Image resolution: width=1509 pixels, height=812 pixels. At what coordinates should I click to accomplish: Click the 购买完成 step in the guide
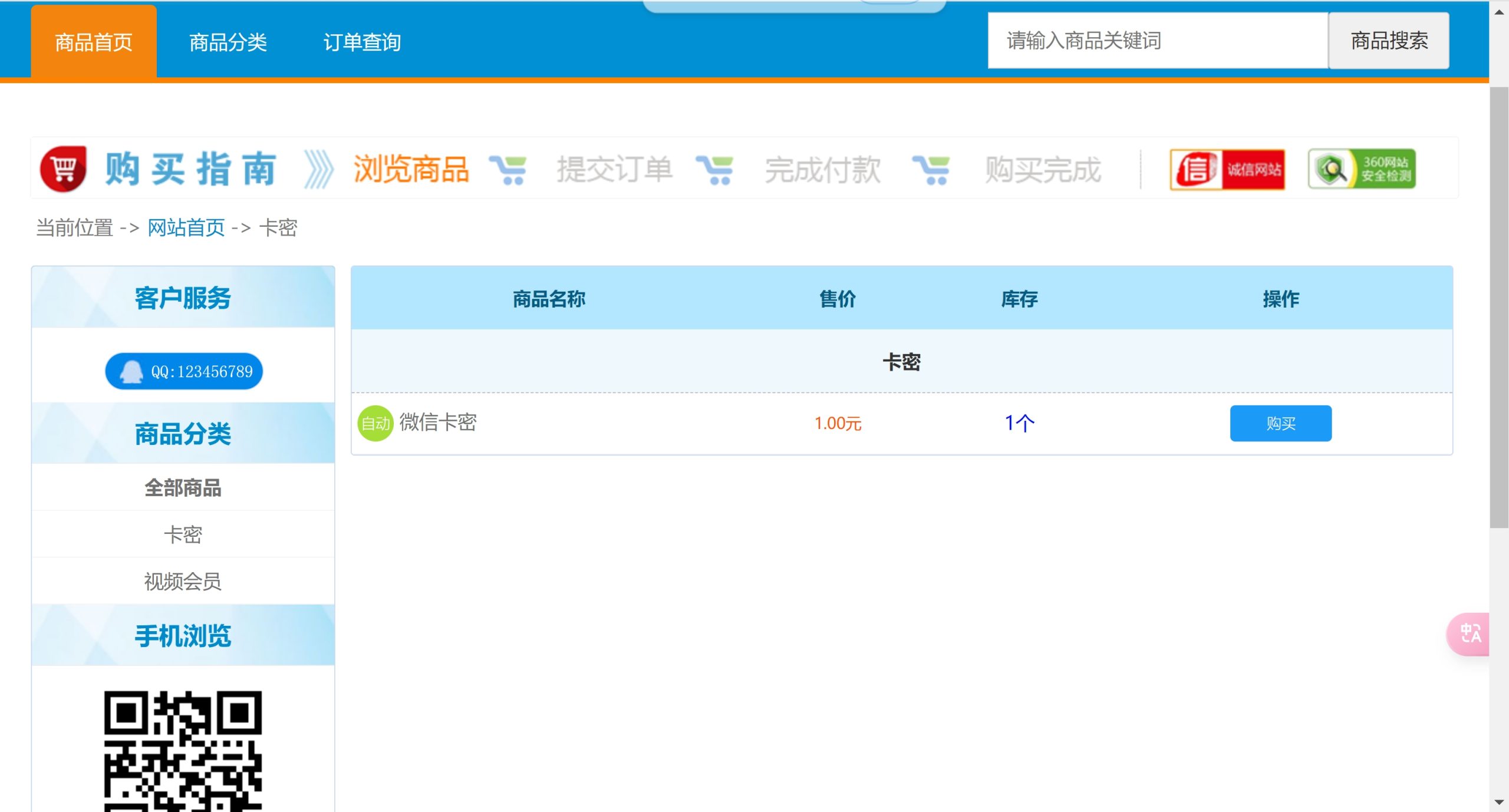point(1043,170)
